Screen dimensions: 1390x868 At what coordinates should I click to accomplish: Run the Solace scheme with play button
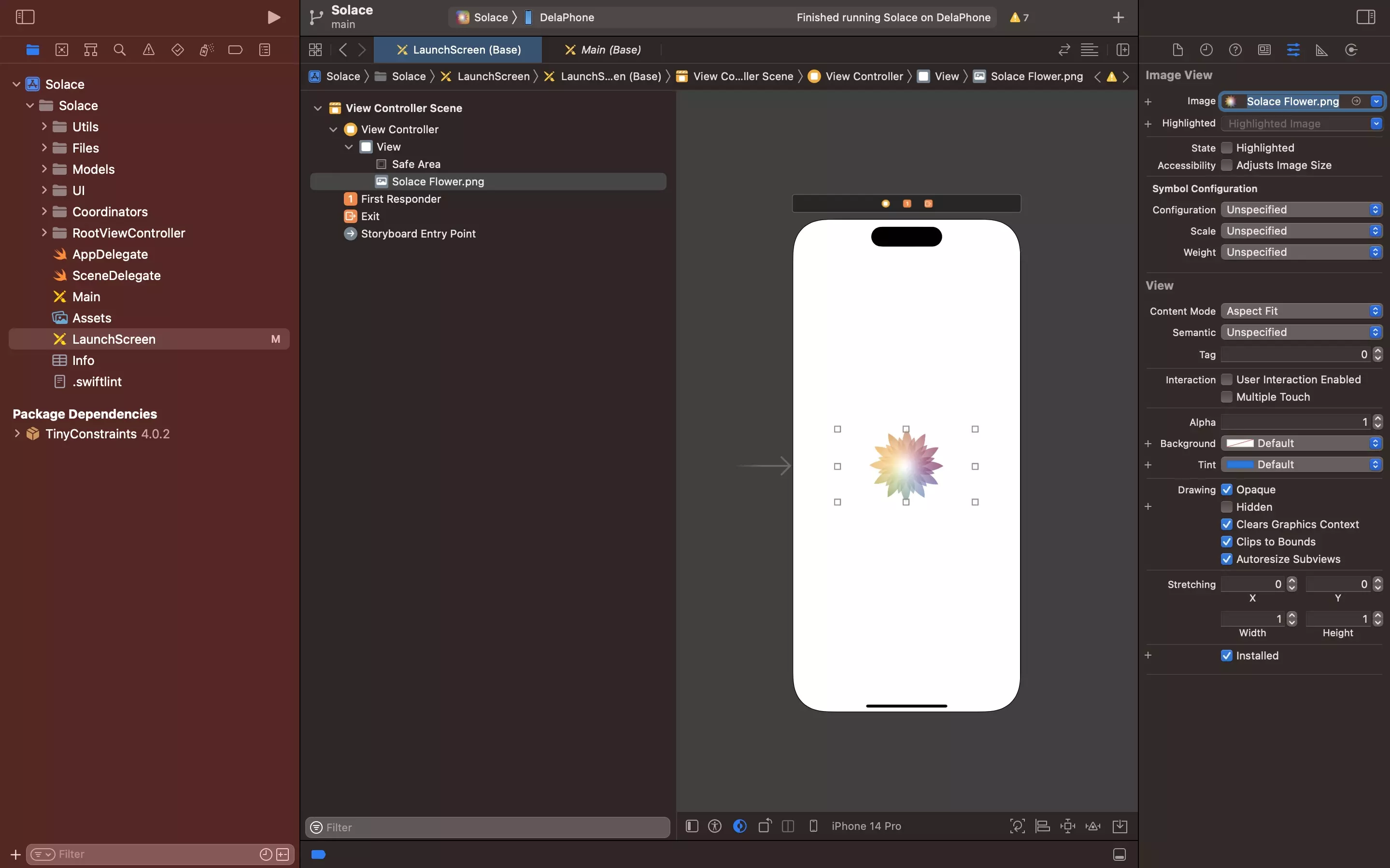coord(274,17)
